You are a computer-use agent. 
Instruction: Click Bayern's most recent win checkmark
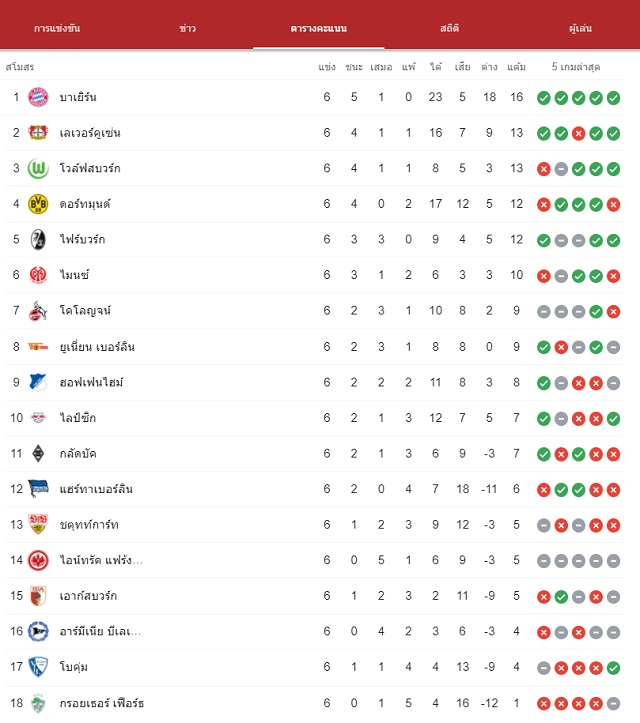(613, 98)
